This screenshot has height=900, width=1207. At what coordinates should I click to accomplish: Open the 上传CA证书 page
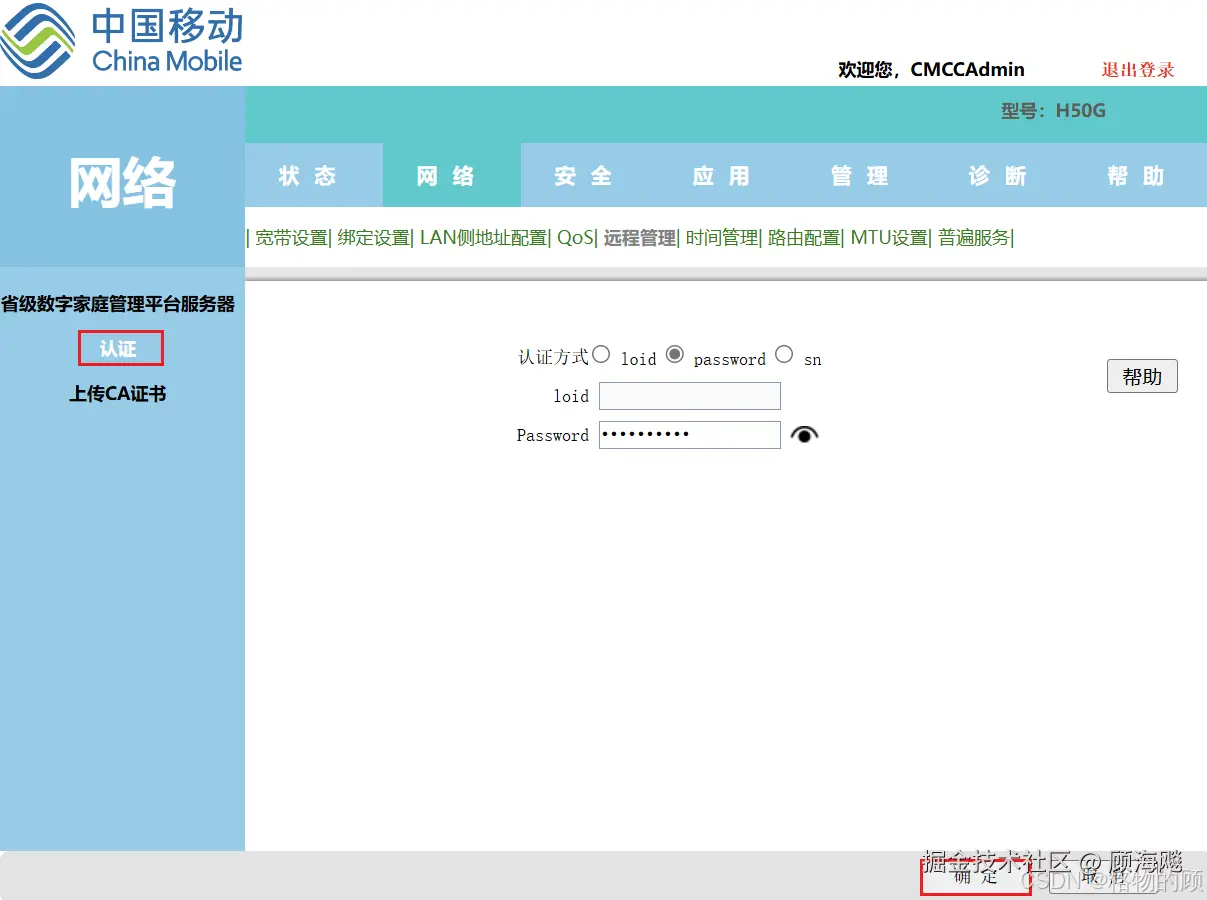click(x=117, y=393)
